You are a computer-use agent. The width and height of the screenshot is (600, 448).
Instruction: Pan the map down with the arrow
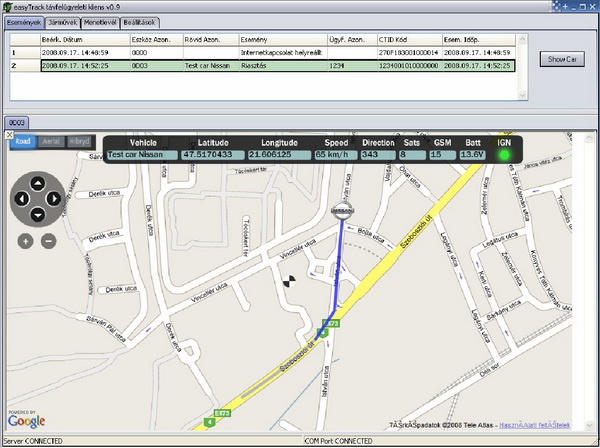coord(38,215)
